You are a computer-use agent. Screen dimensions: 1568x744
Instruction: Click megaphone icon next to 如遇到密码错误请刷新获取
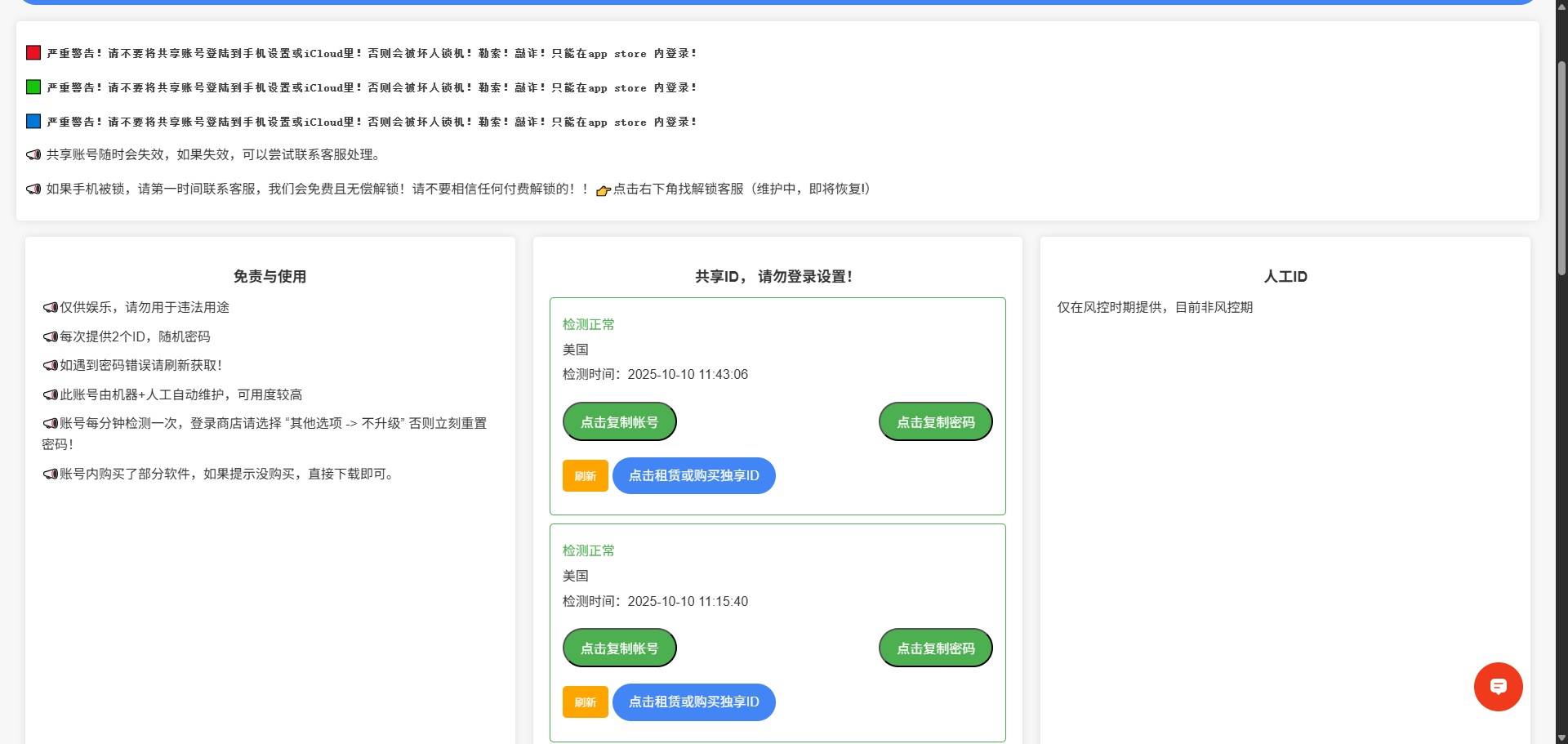click(51, 366)
